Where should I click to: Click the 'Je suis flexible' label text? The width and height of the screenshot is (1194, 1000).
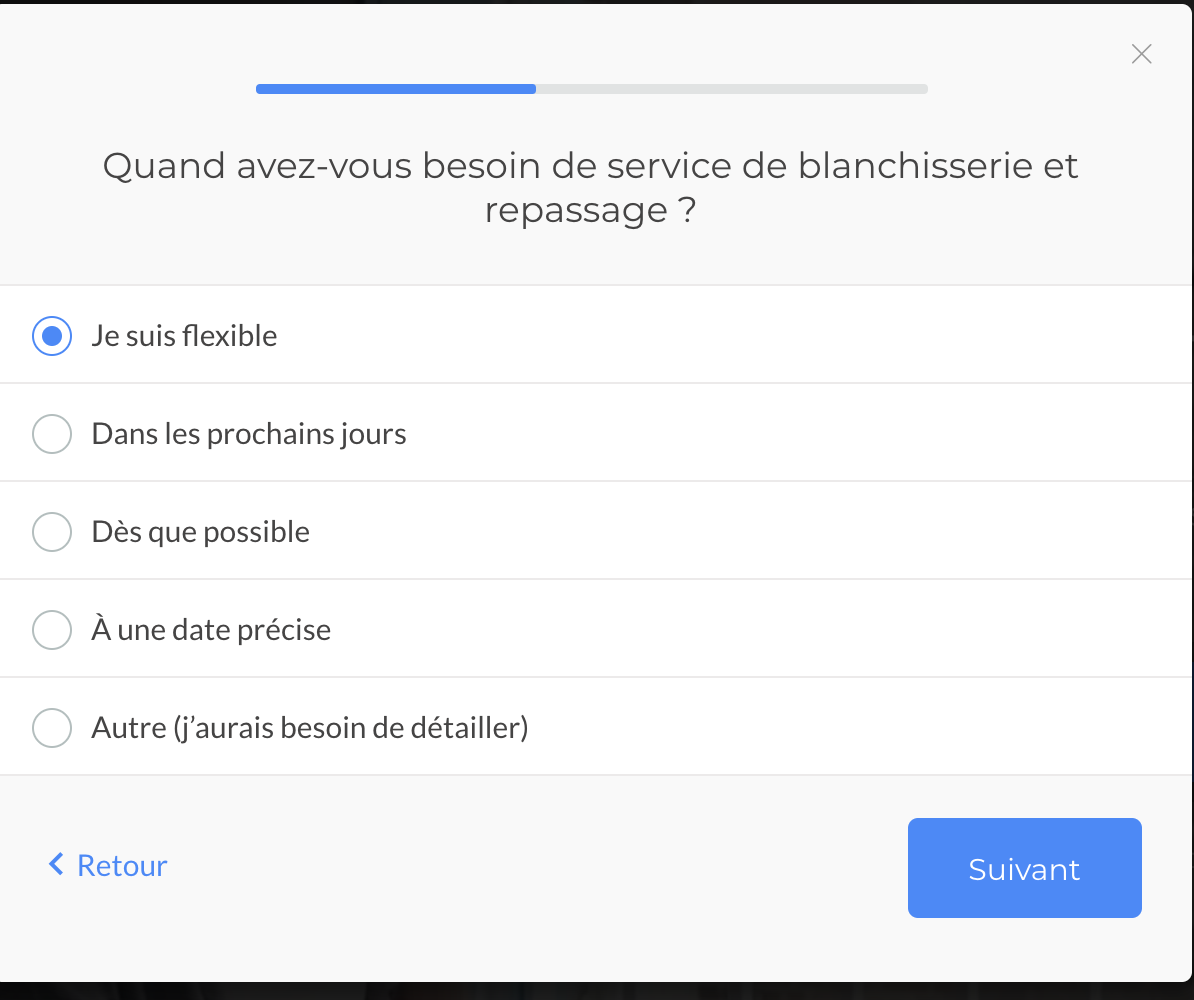[x=184, y=336]
